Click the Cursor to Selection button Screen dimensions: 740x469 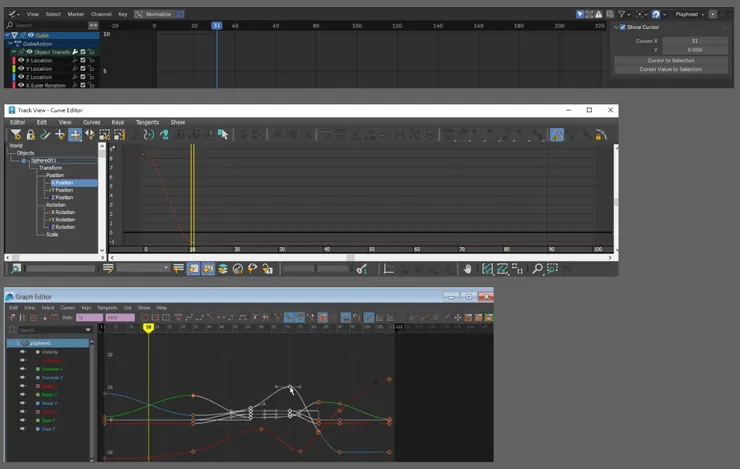point(672,60)
